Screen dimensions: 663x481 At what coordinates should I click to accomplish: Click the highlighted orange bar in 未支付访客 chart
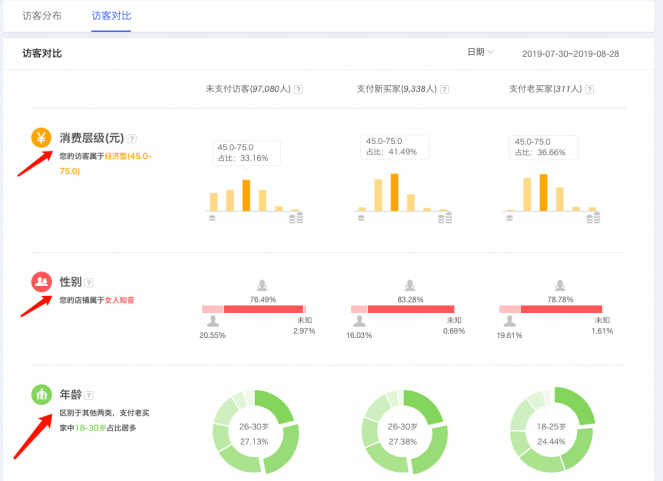coord(246,196)
